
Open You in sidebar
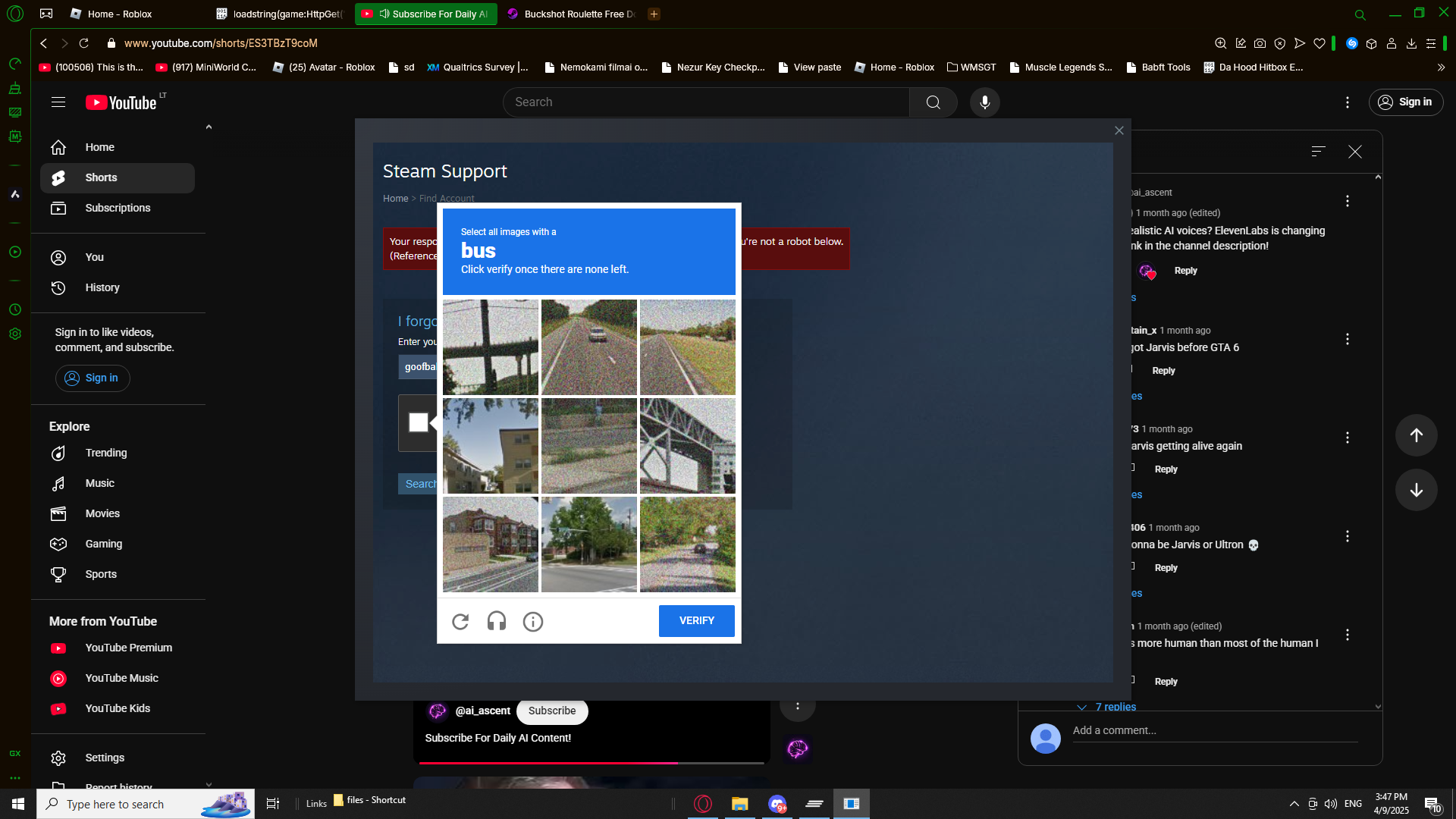click(x=118, y=257)
